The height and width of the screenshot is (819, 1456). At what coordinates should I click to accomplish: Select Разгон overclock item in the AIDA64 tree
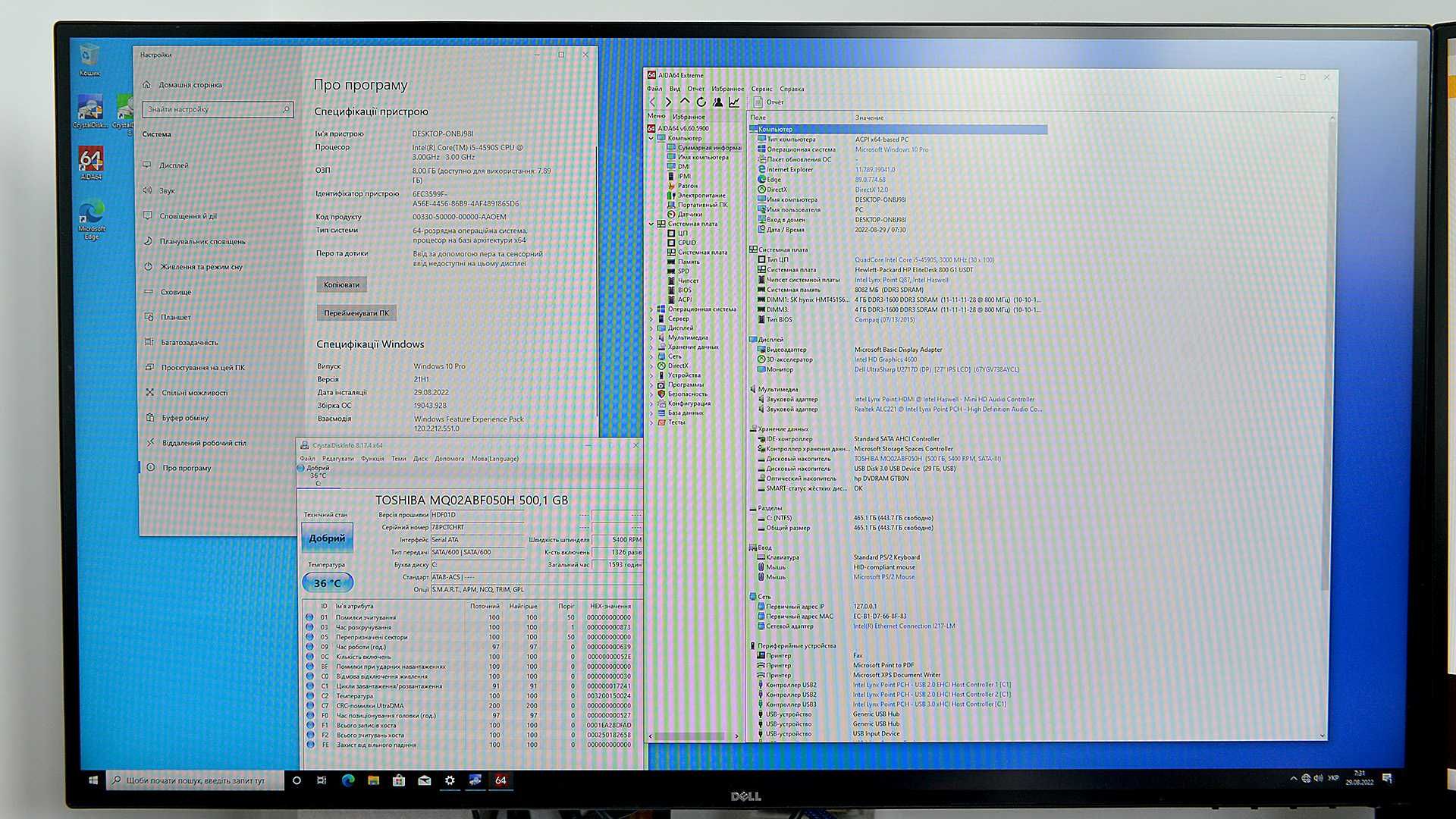tap(687, 186)
